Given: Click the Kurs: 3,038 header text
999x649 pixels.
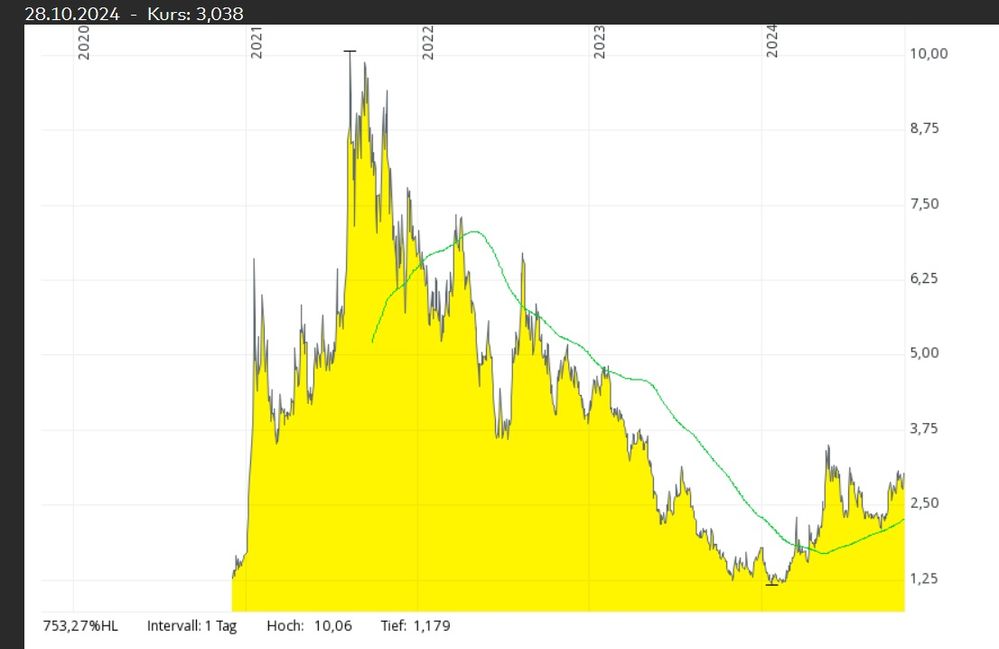Looking at the screenshot, I should click(x=195, y=13).
